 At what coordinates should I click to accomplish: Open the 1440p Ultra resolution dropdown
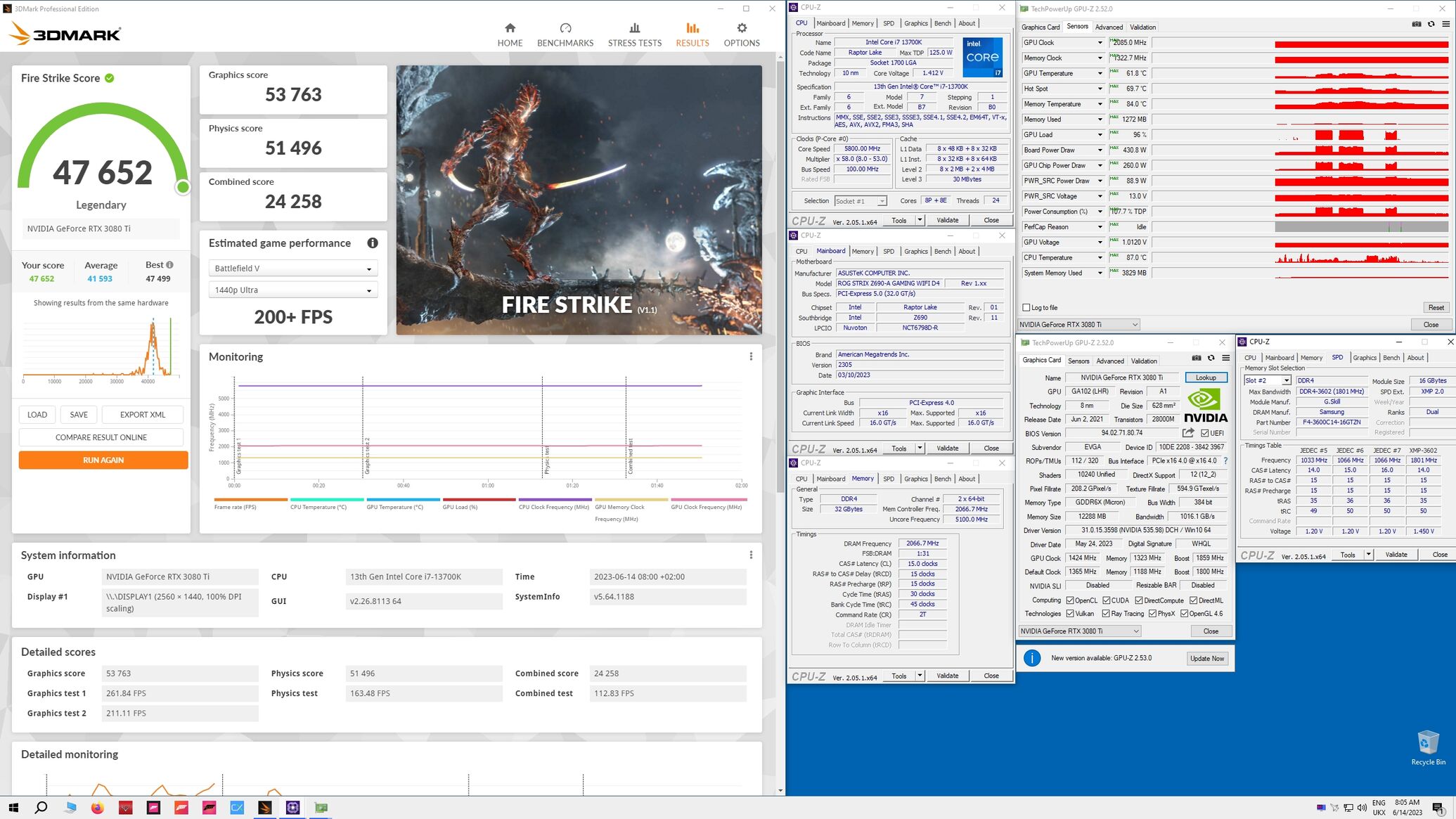click(x=293, y=290)
